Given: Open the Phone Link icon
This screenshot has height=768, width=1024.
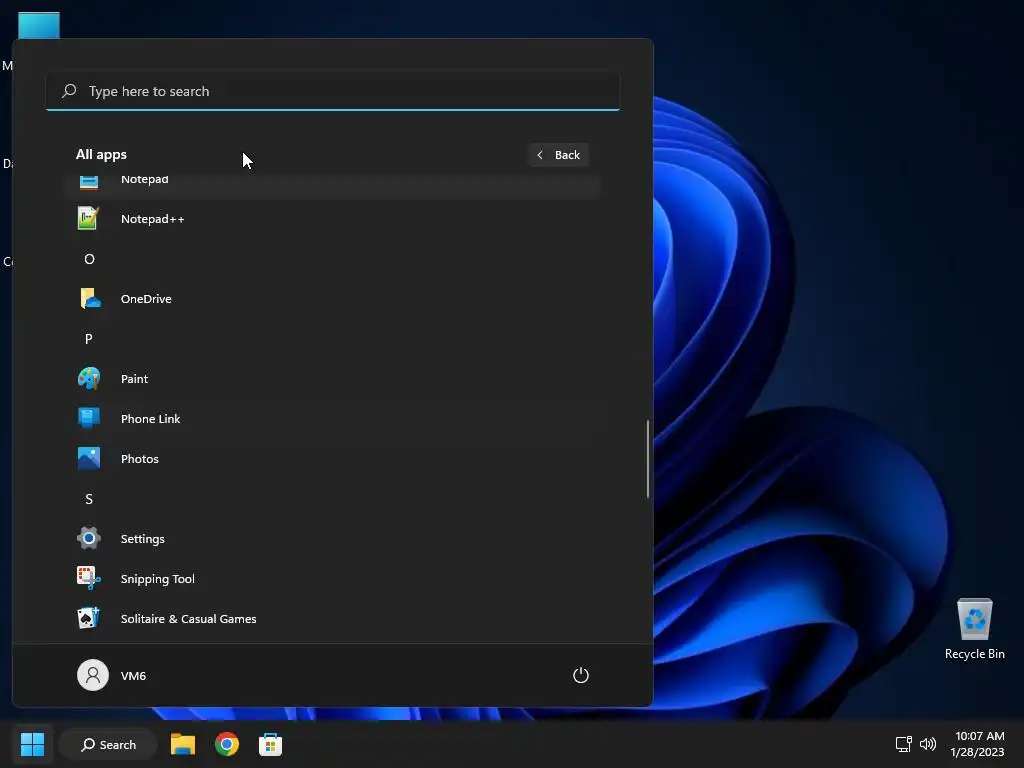Looking at the screenshot, I should pos(89,419).
